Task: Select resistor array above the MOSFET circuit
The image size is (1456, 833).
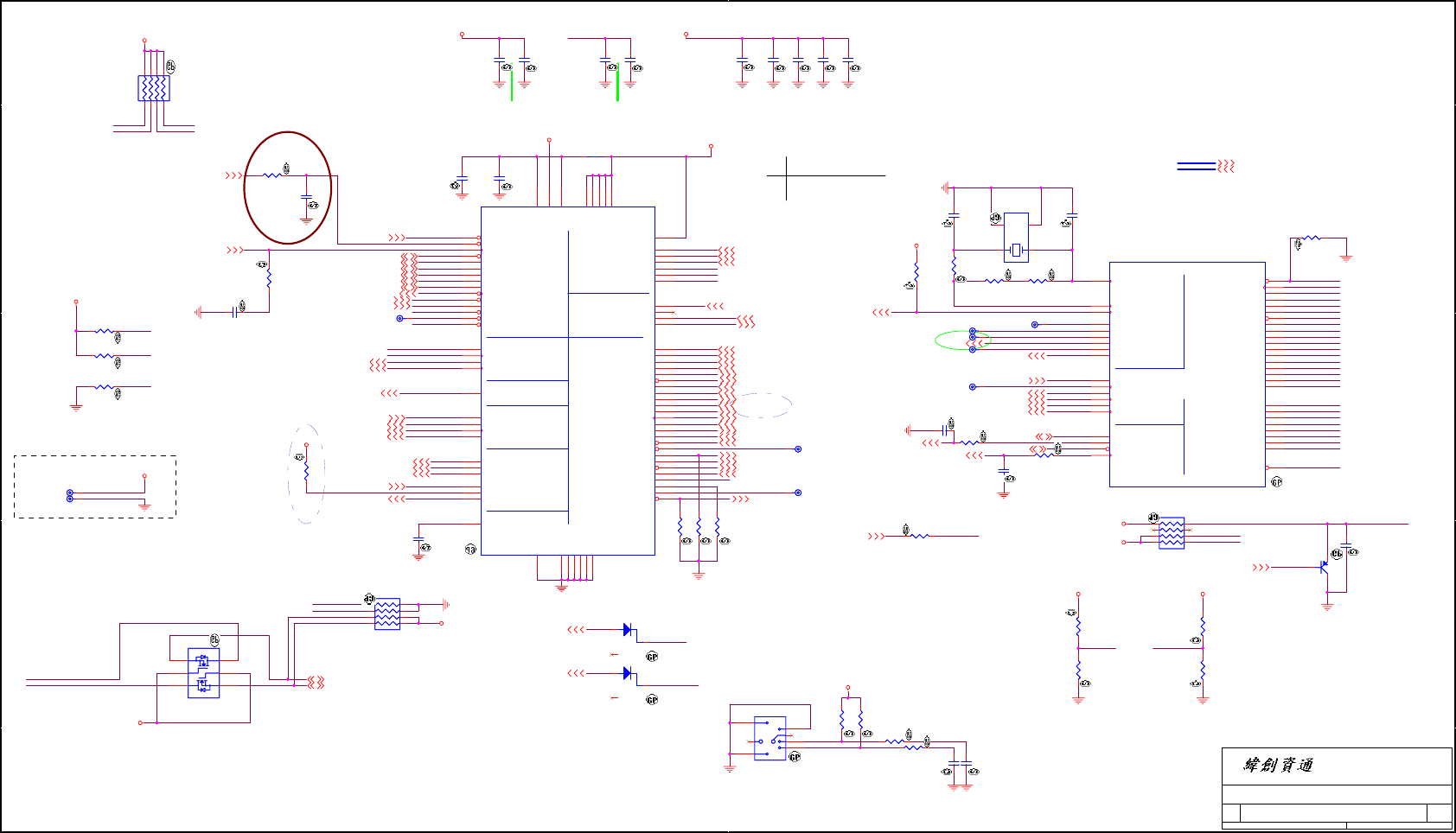Action: pos(387,614)
